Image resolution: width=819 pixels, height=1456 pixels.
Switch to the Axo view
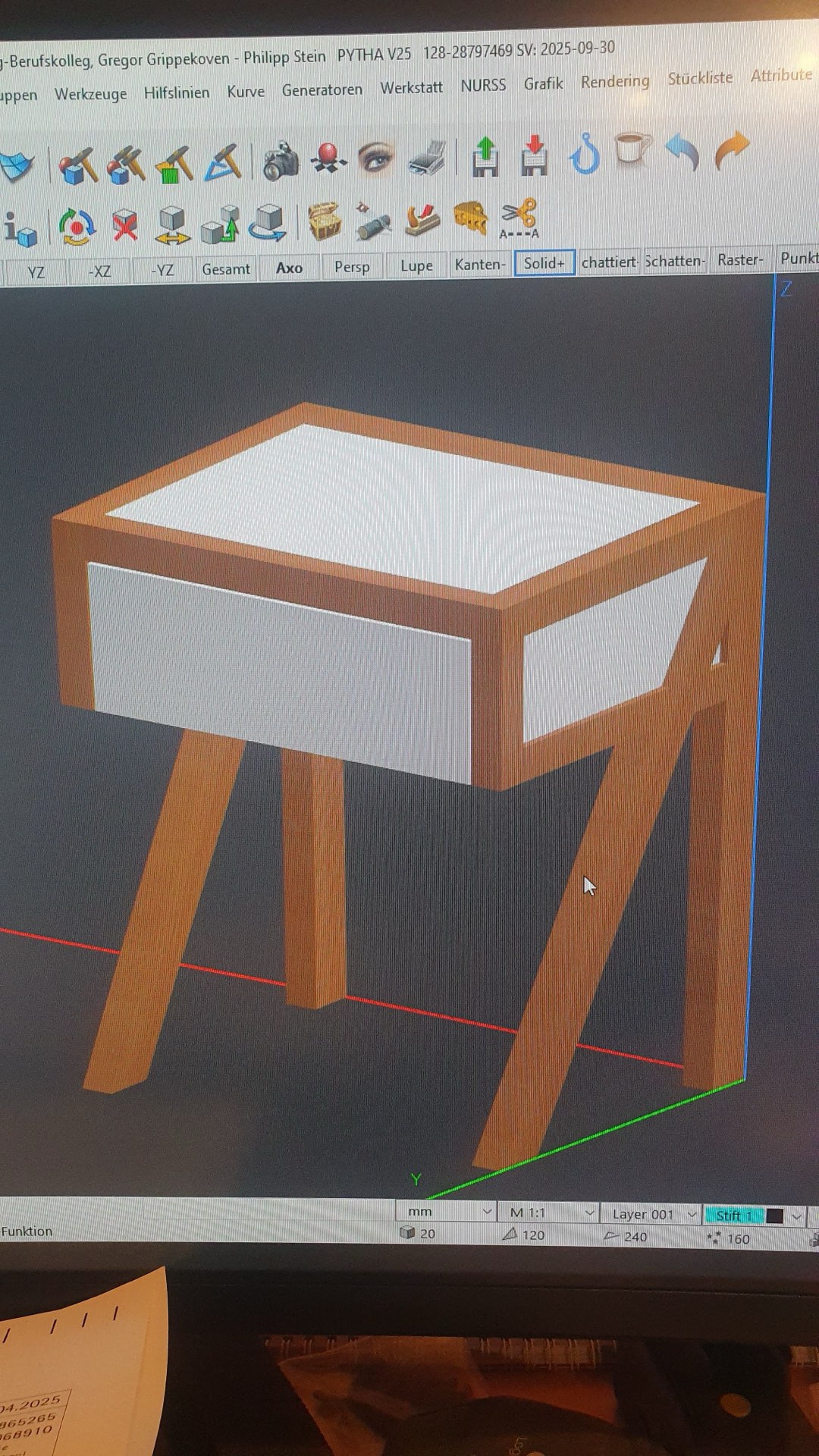click(289, 268)
